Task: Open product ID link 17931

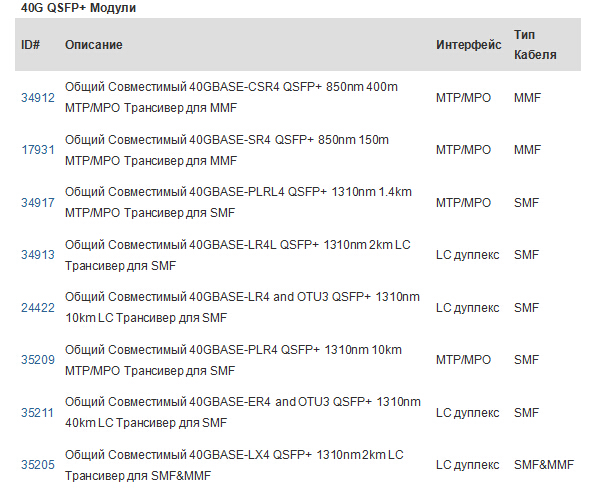Action: click(38, 150)
